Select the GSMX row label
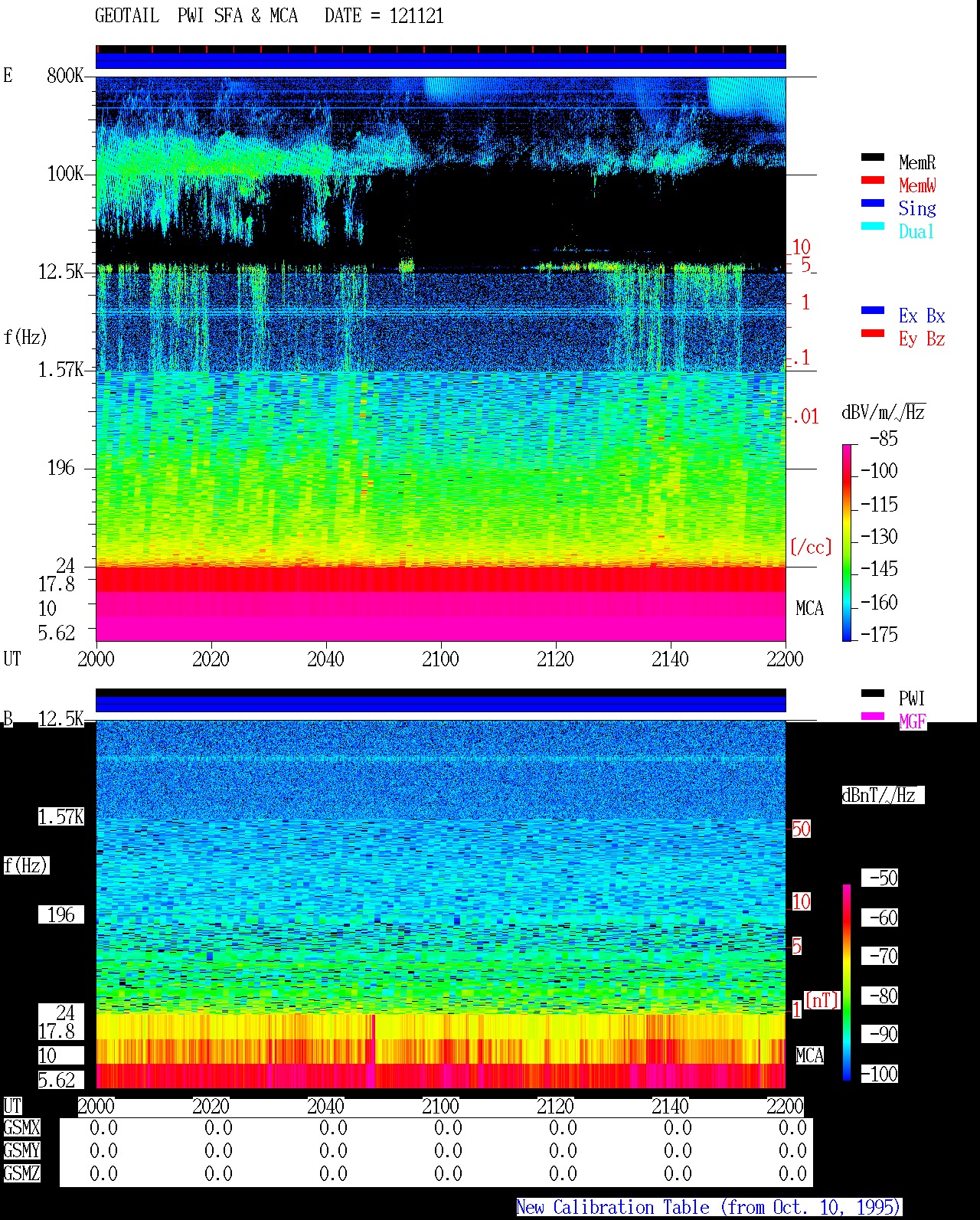This screenshot has width=980, height=1220. [x=21, y=1128]
